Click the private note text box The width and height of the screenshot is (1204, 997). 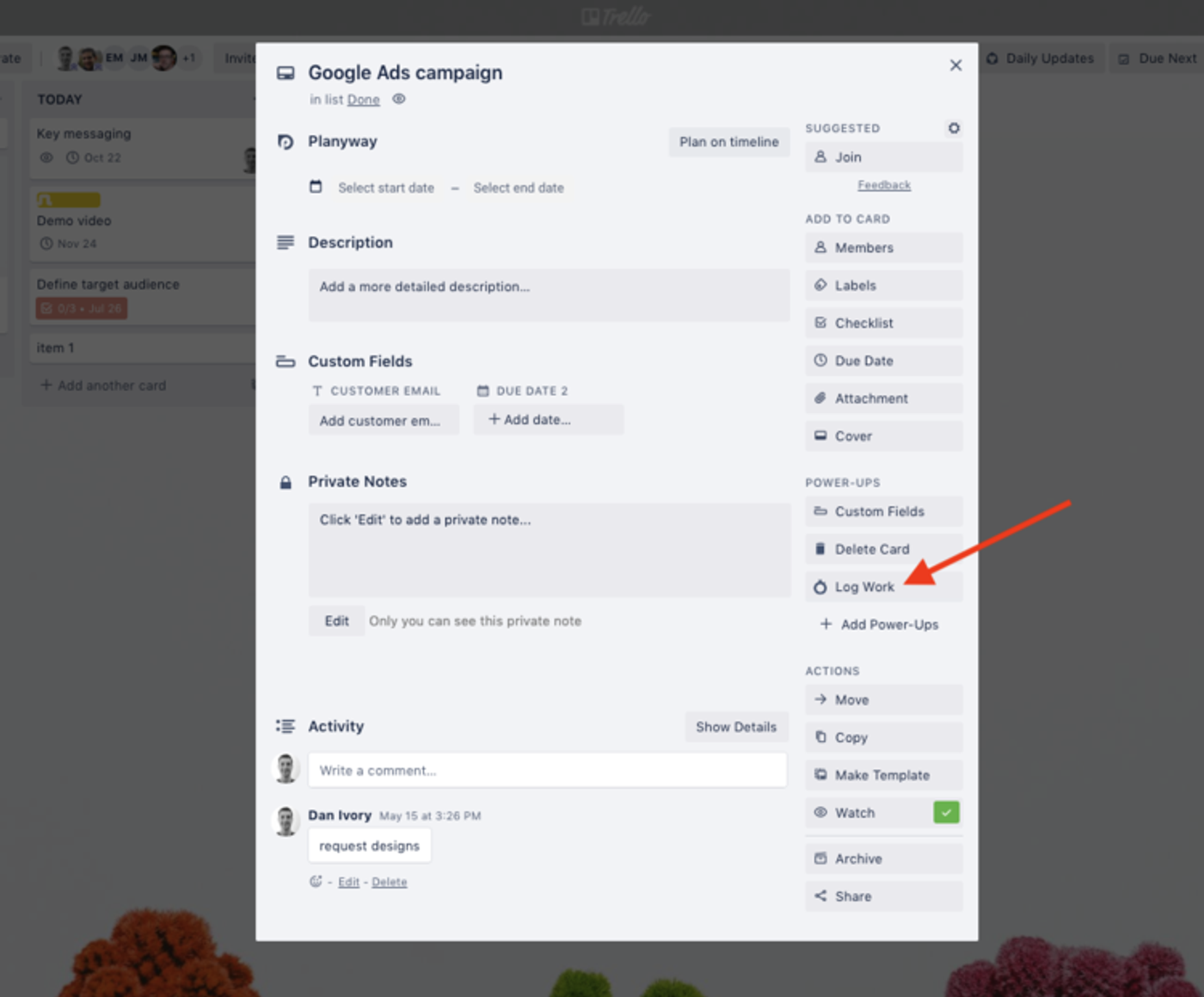pyautogui.click(x=550, y=551)
